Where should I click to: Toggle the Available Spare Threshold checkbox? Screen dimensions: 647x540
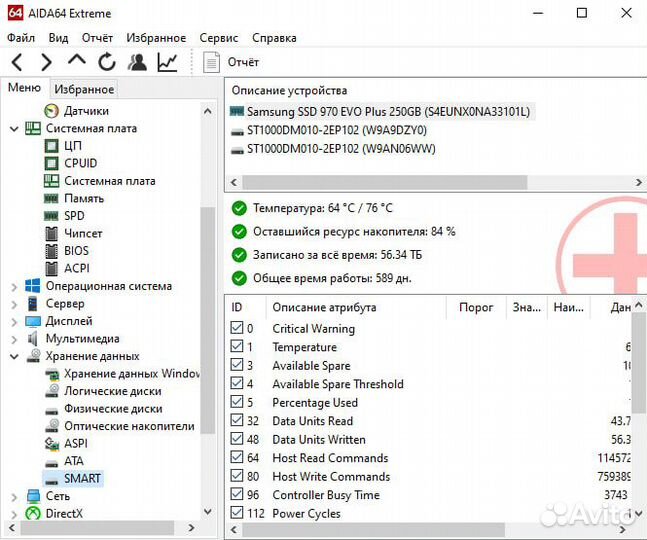[236, 383]
